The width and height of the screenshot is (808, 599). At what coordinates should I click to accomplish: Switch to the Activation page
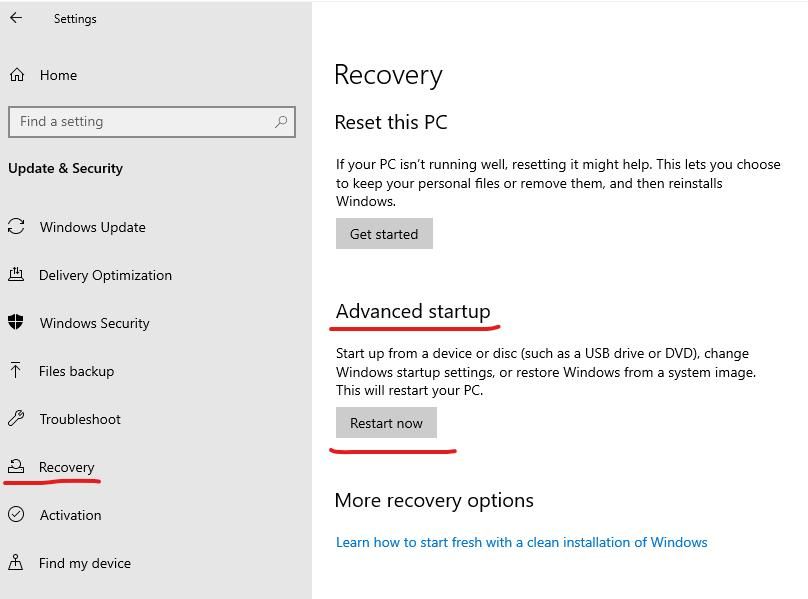tap(68, 515)
